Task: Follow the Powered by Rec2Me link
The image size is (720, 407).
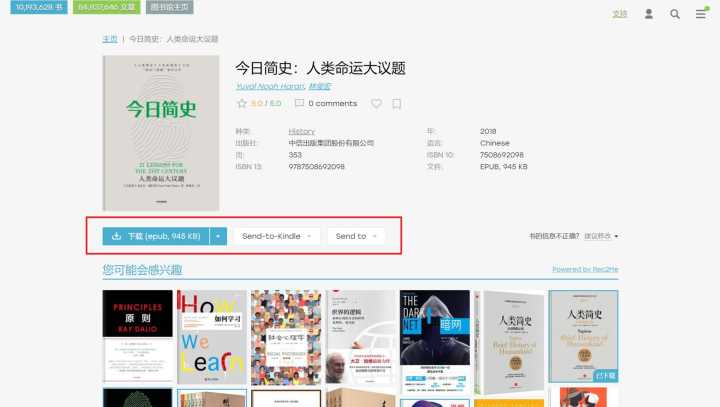Action: coord(585,269)
